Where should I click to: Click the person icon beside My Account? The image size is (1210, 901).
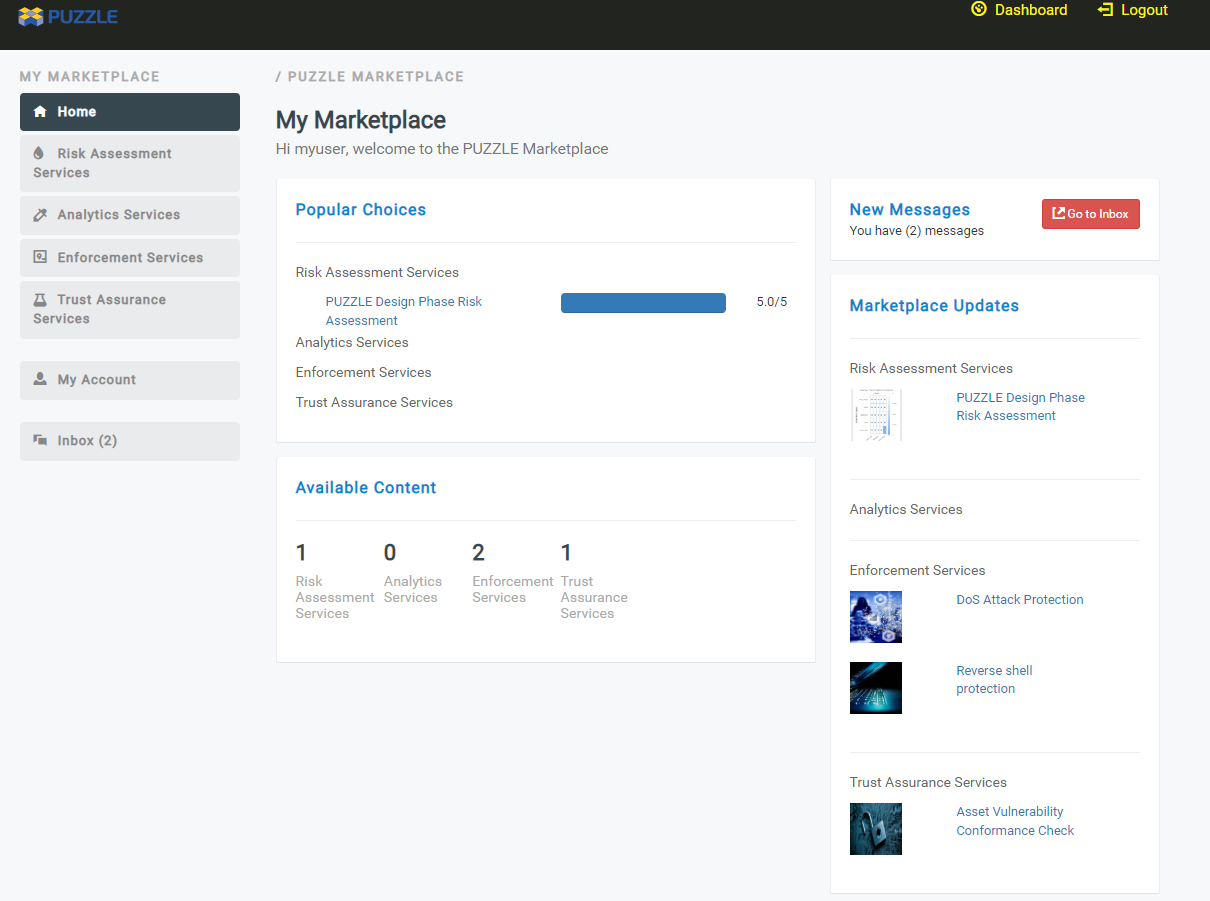40,379
